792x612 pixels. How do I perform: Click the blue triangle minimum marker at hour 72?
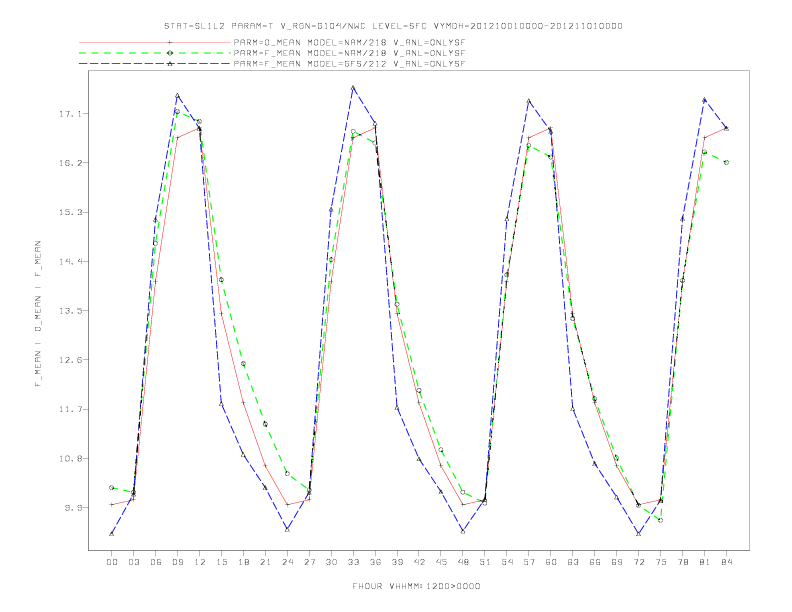coord(639,534)
